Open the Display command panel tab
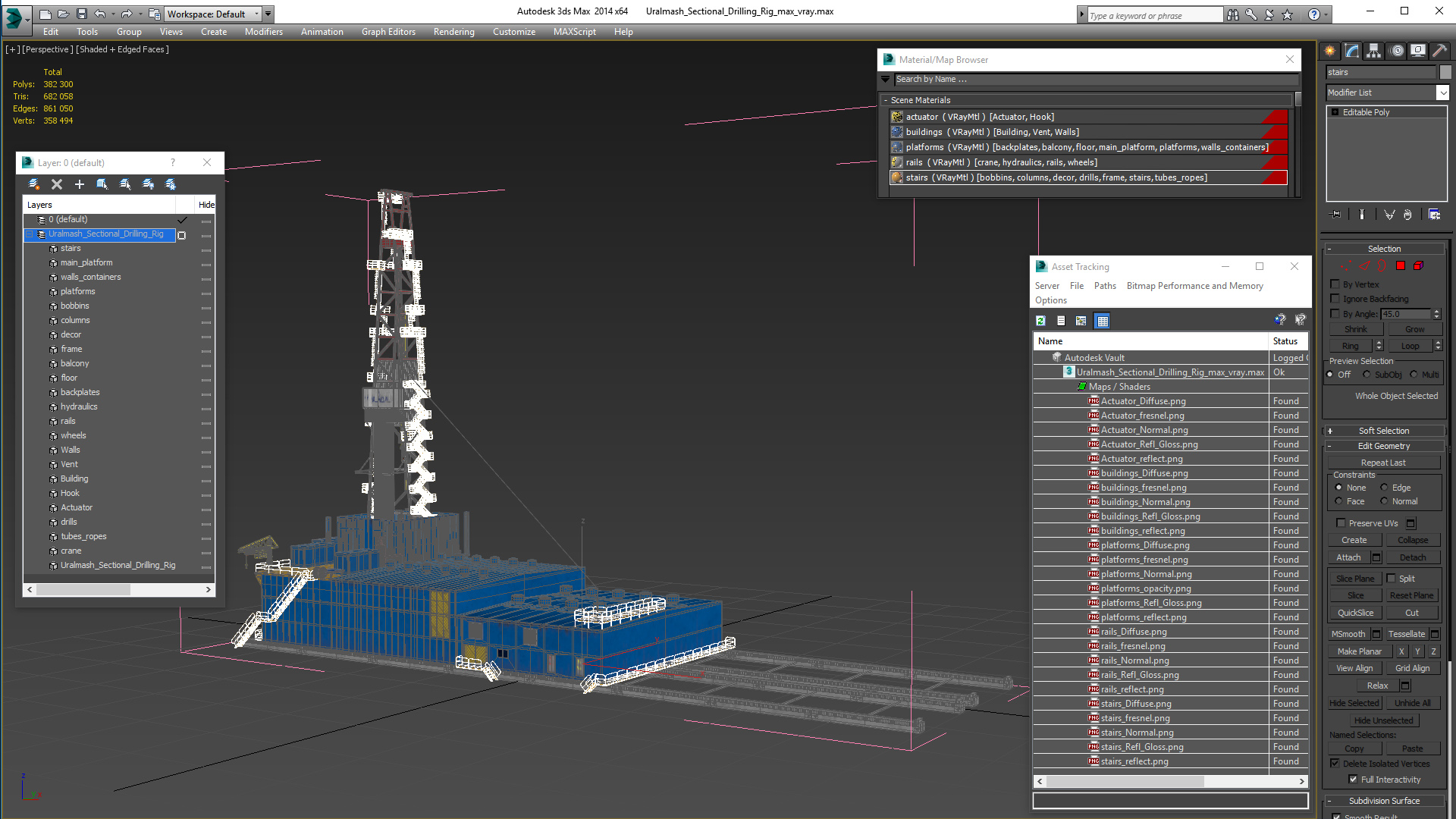 pyautogui.click(x=1418, y=51)
